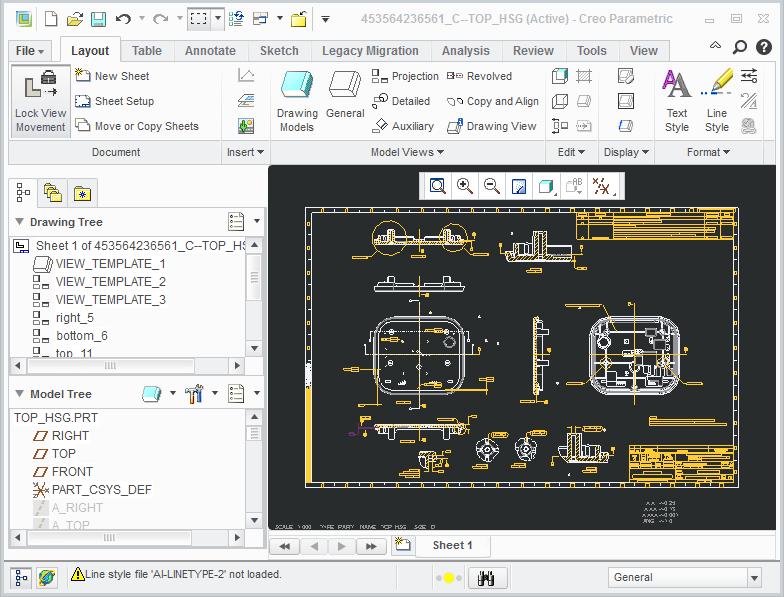The height and width of the screenshot is (597, 784).
Task: Click New Sheet
Action: tap(112, 76)
